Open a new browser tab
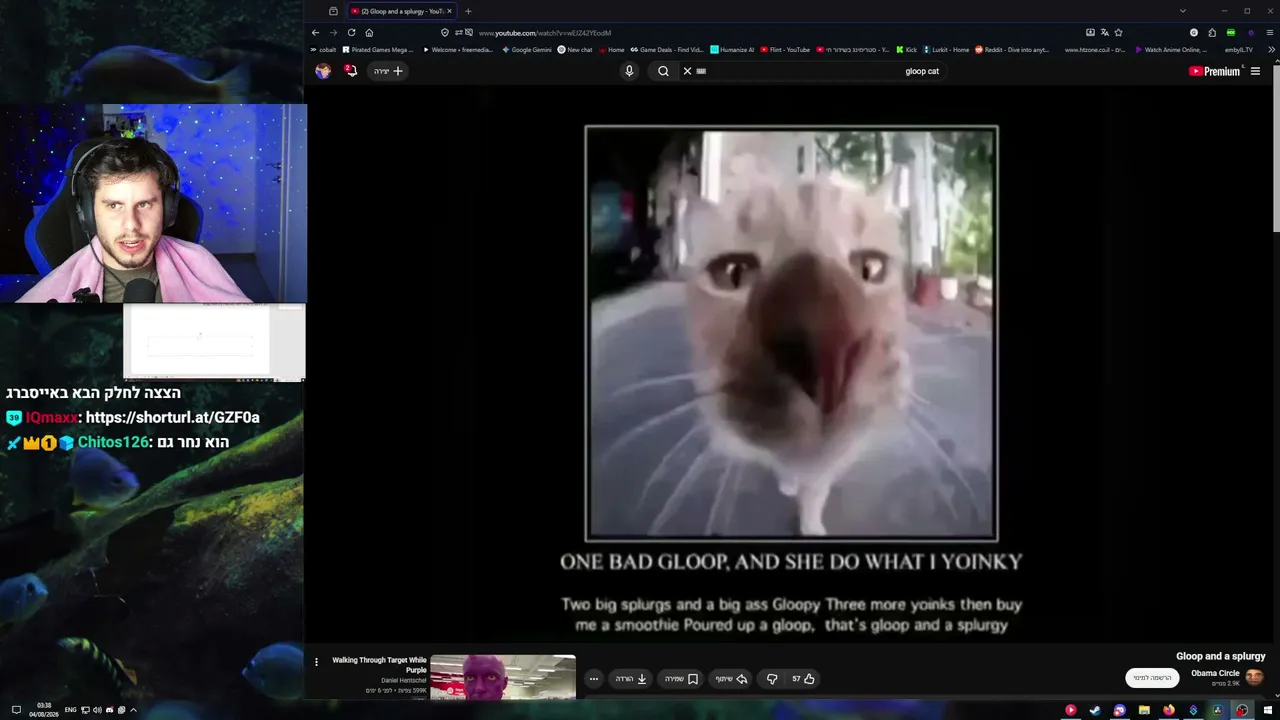Viewport: 1280px width, 720px height. tap(468, 11)
